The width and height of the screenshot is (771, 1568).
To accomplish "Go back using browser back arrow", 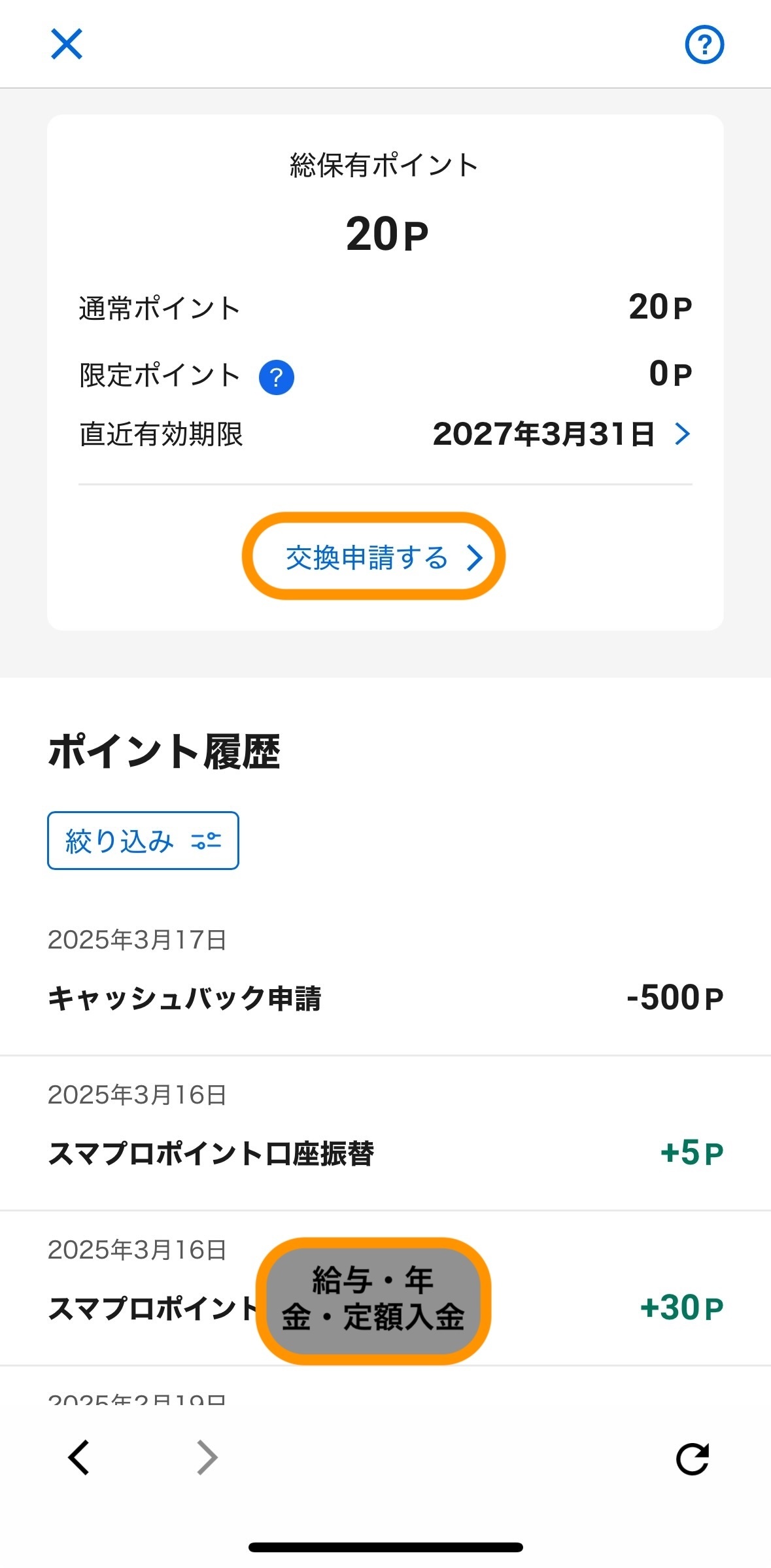I will pyautogui.click(x=79, y=1457).
